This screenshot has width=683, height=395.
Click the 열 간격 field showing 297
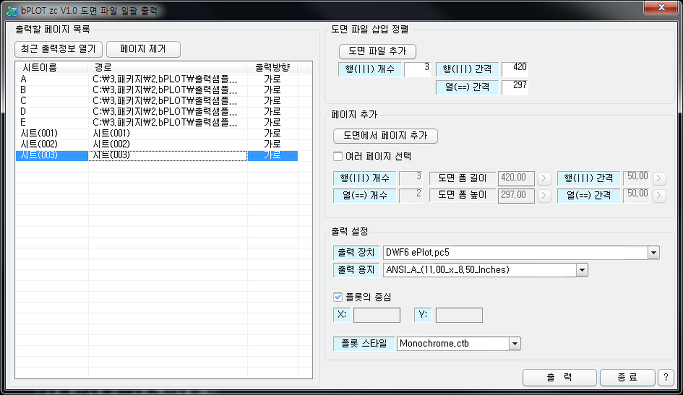[514, 87]
